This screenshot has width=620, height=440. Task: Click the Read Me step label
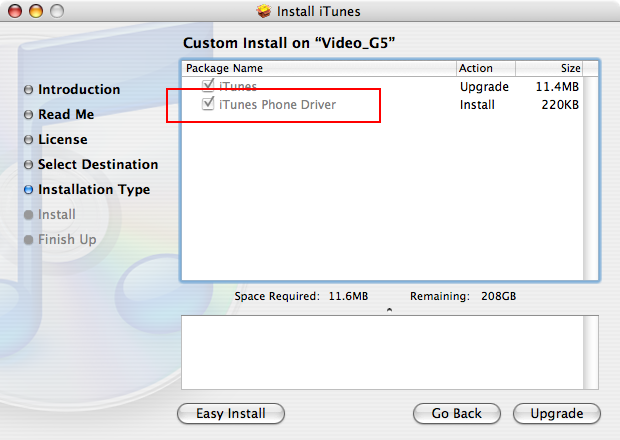point(66,114)
